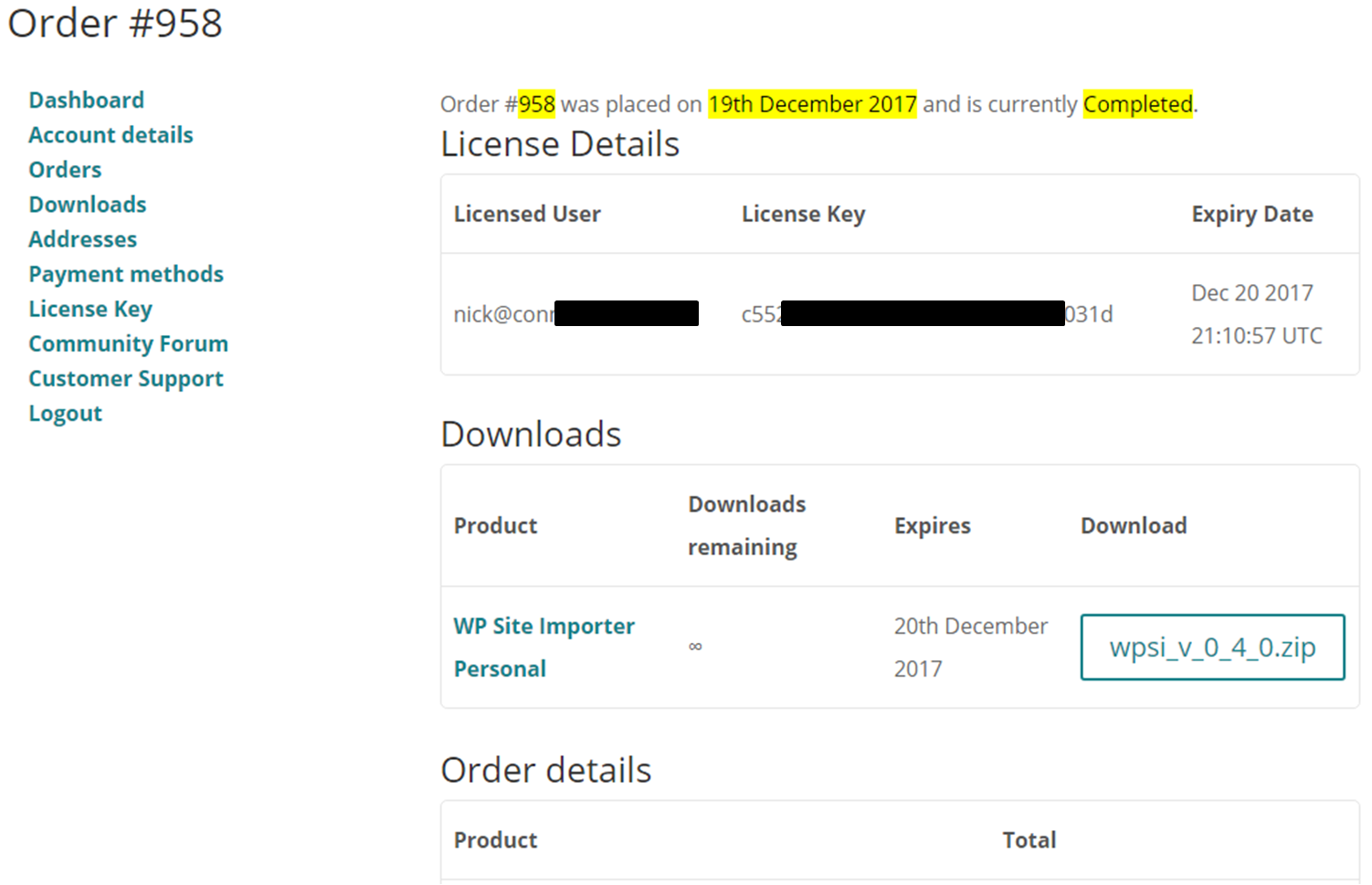The image size is (1372, 885).
Task: Click Logout in the sidebar
Action: [65, 414]
